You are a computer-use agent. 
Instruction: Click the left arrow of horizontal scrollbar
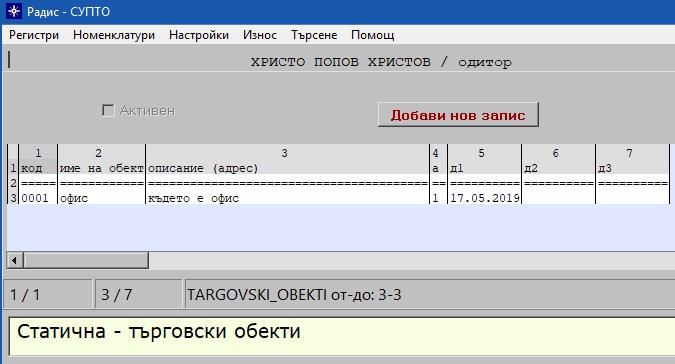(x=15, y=260)
